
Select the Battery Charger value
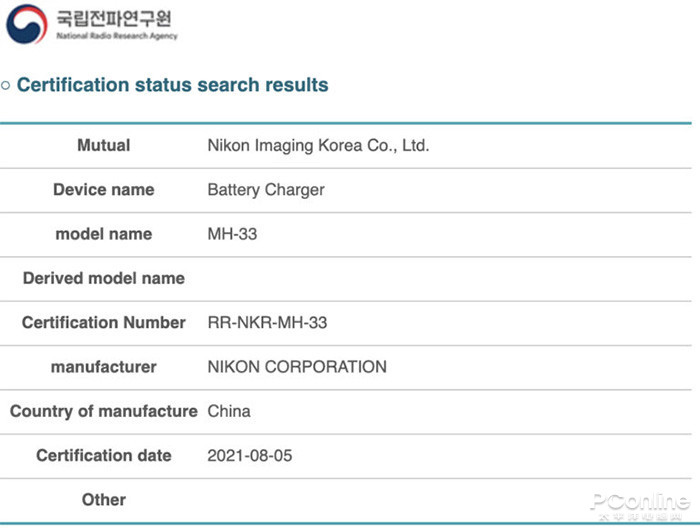click(266, 190)
